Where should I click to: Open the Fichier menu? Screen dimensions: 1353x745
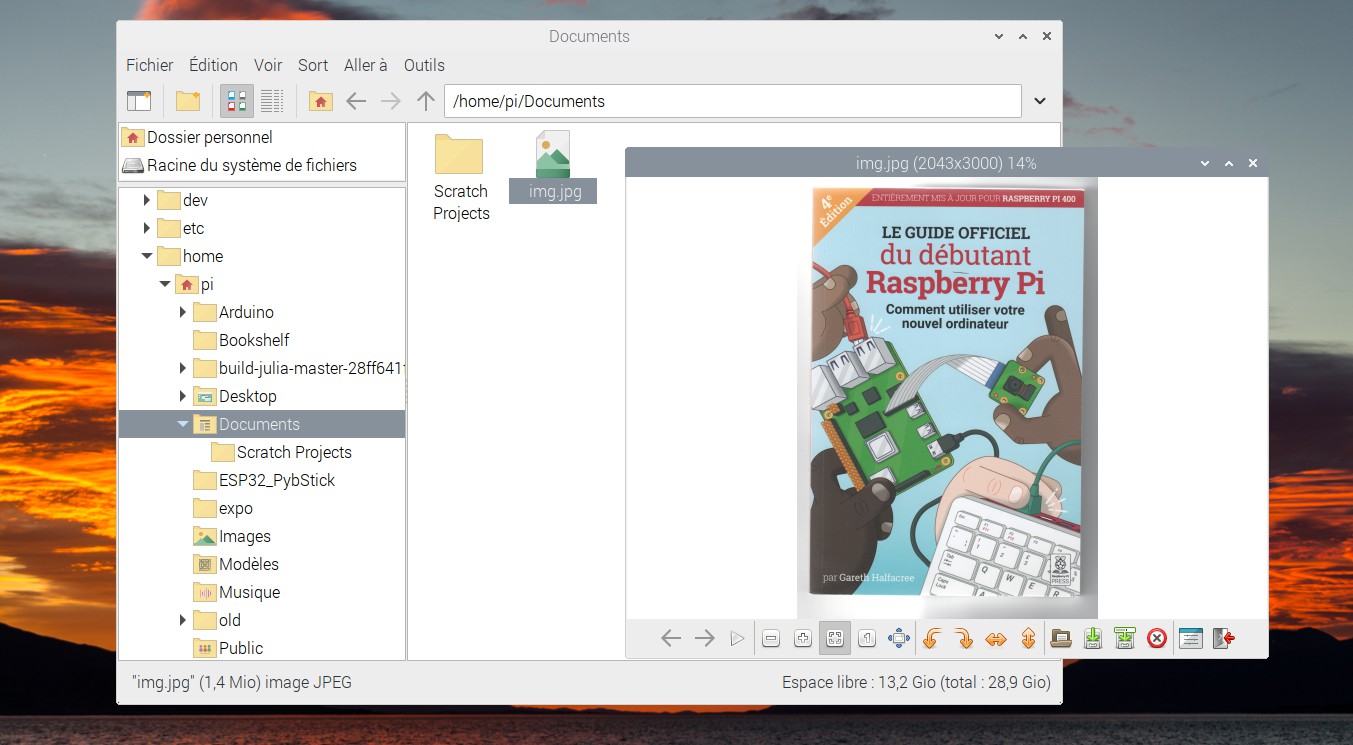150,65
